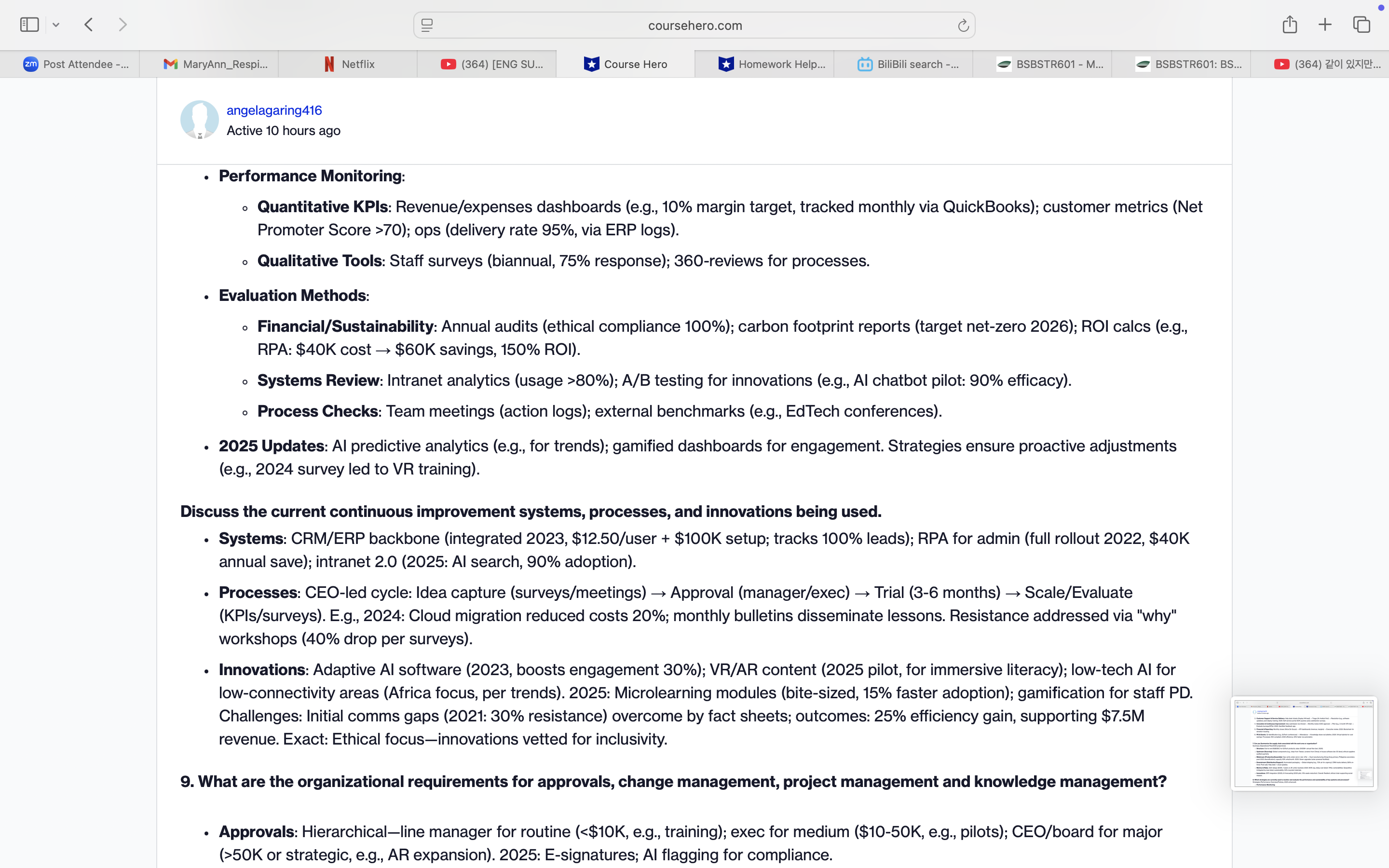The width and height of the screenshot is (1389, 868).
Task: Toggle the Safari sidebar button
Action: 29,25
